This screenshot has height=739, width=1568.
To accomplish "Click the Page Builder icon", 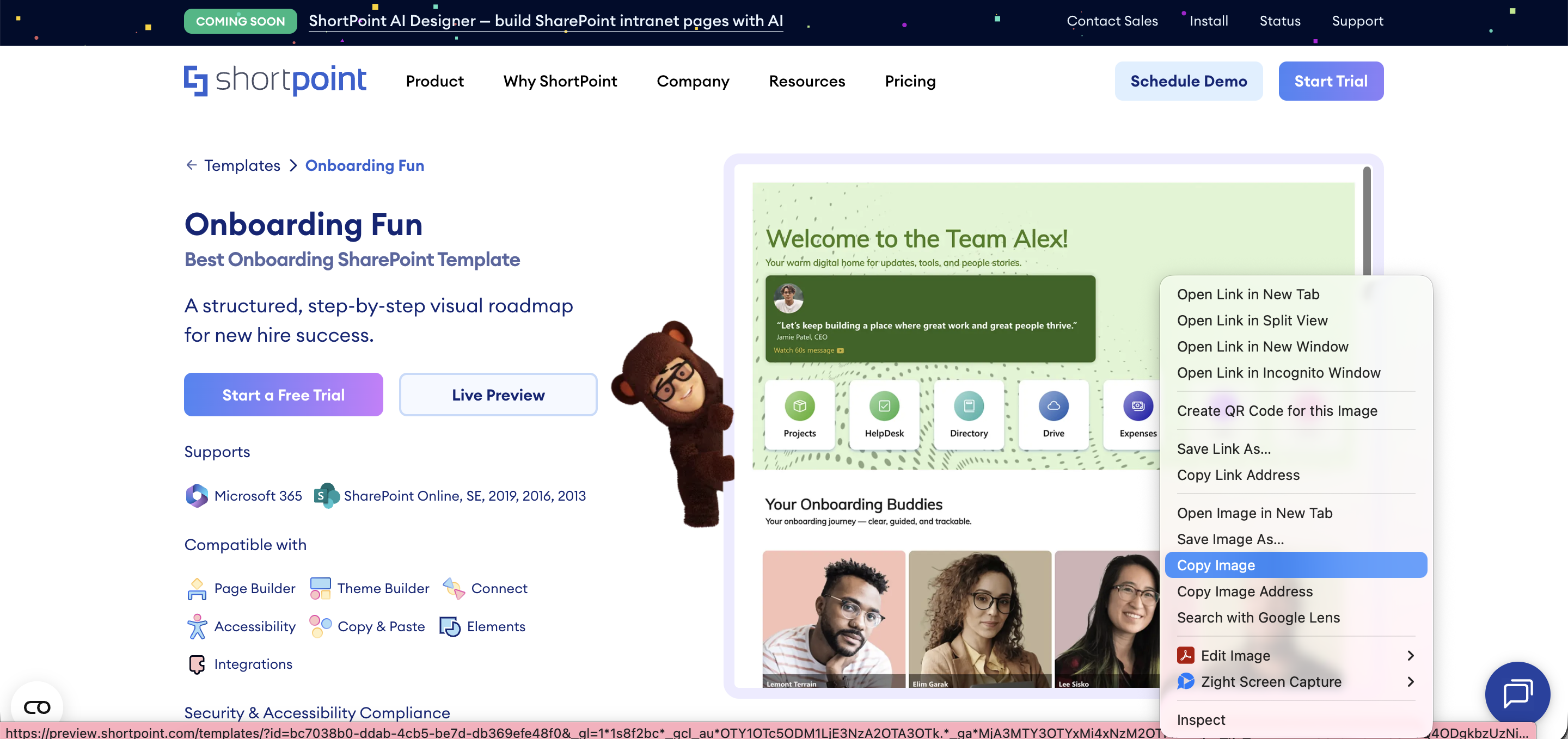I will (197, 589).
